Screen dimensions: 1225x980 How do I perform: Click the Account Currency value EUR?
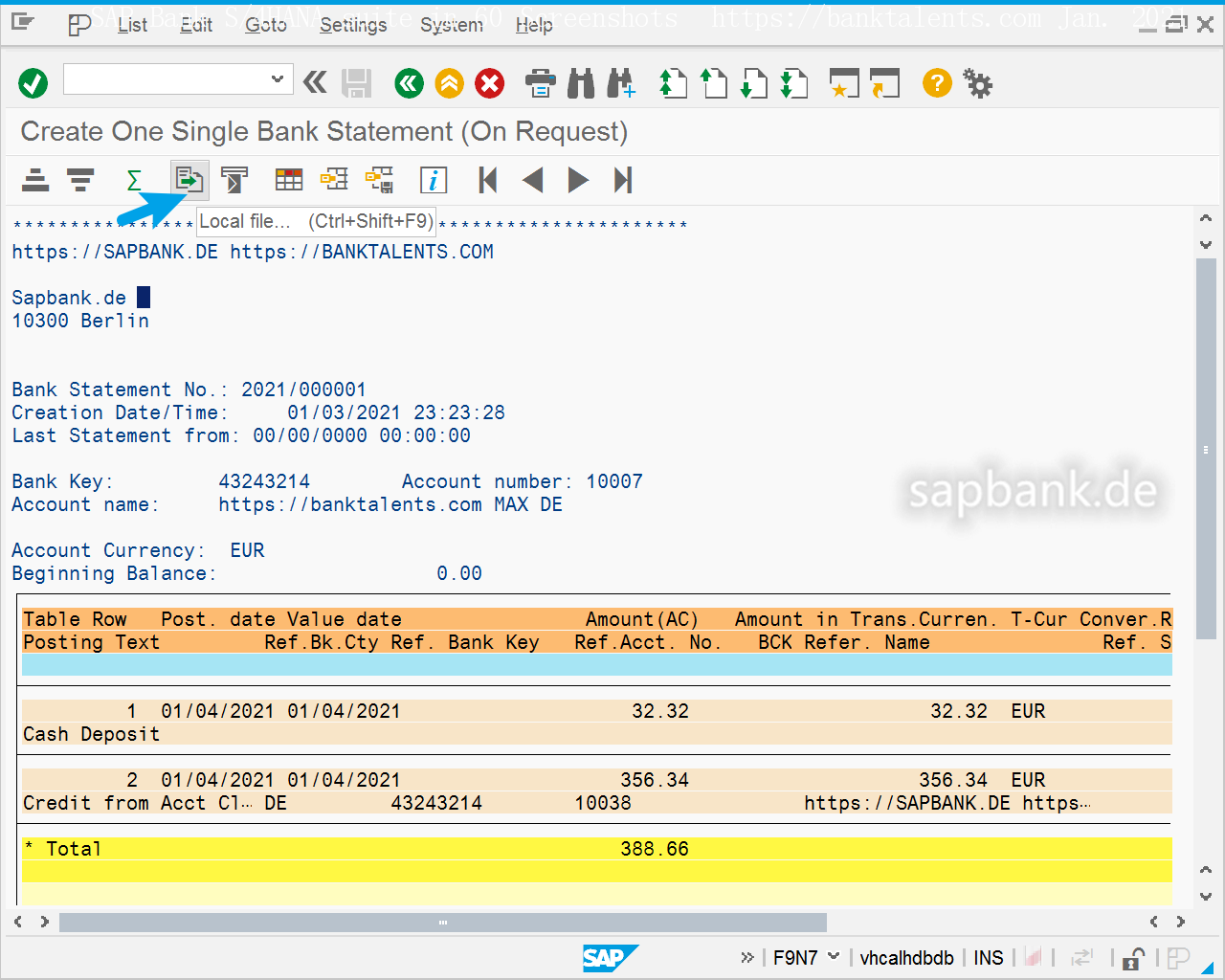tap(247, 550)
